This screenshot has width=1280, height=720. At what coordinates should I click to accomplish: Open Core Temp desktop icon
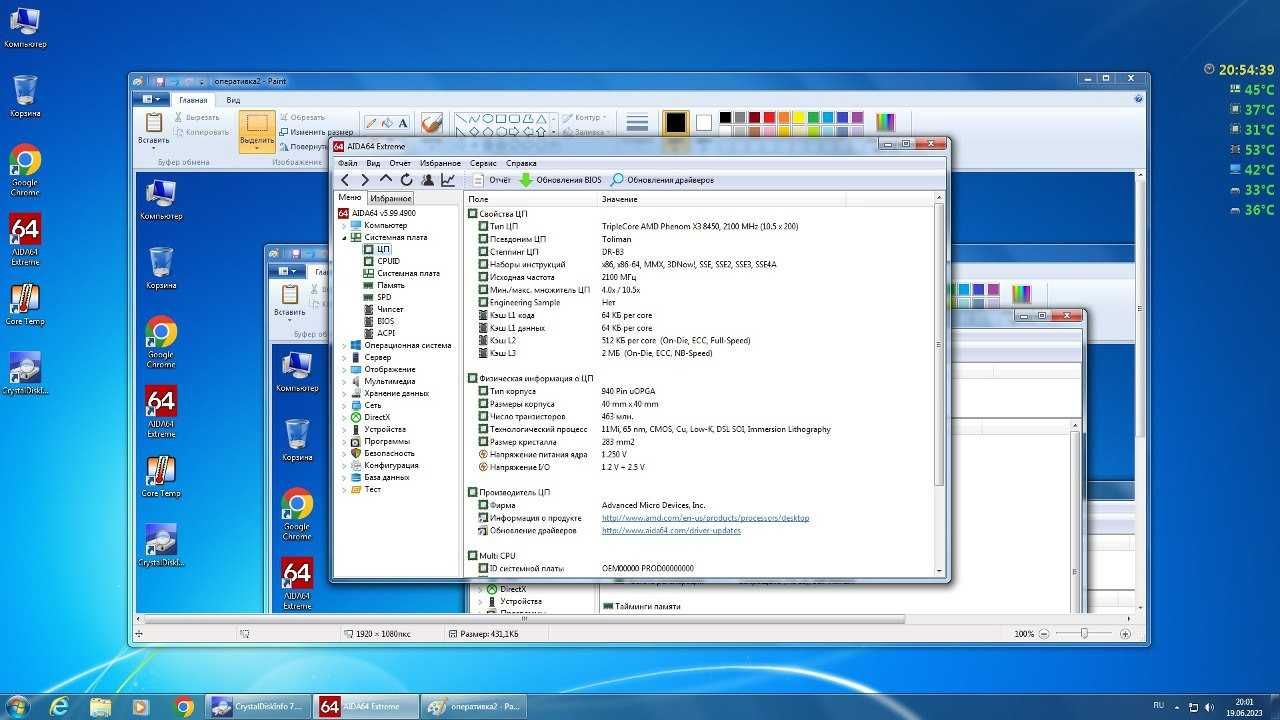click(x=25, y=305)
